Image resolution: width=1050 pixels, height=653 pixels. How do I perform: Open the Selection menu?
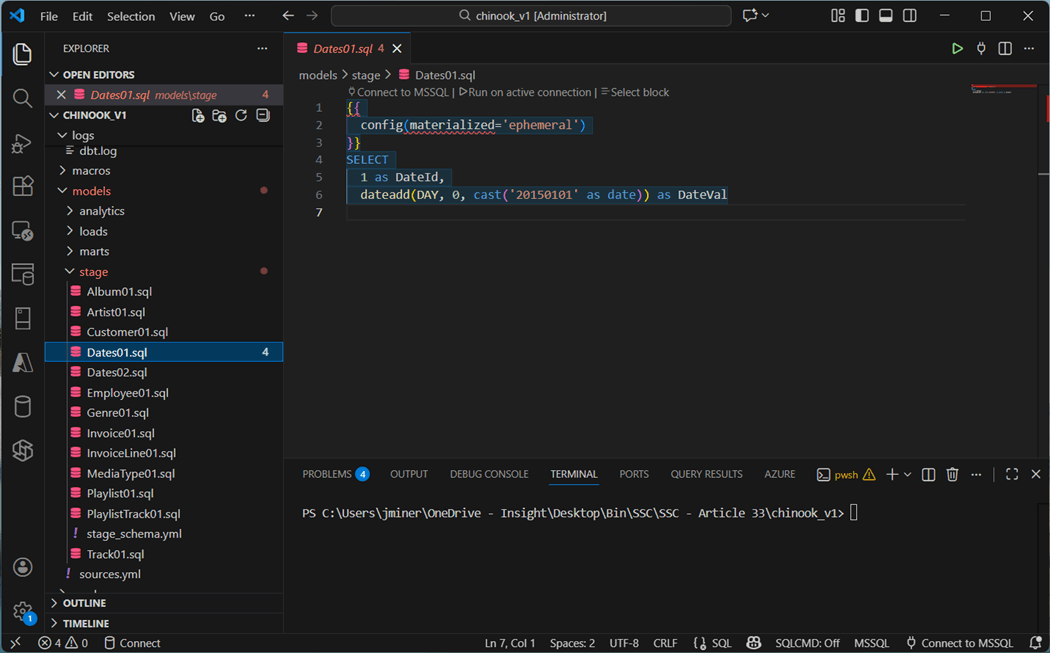pyautogui.click(x=131, y=17)
